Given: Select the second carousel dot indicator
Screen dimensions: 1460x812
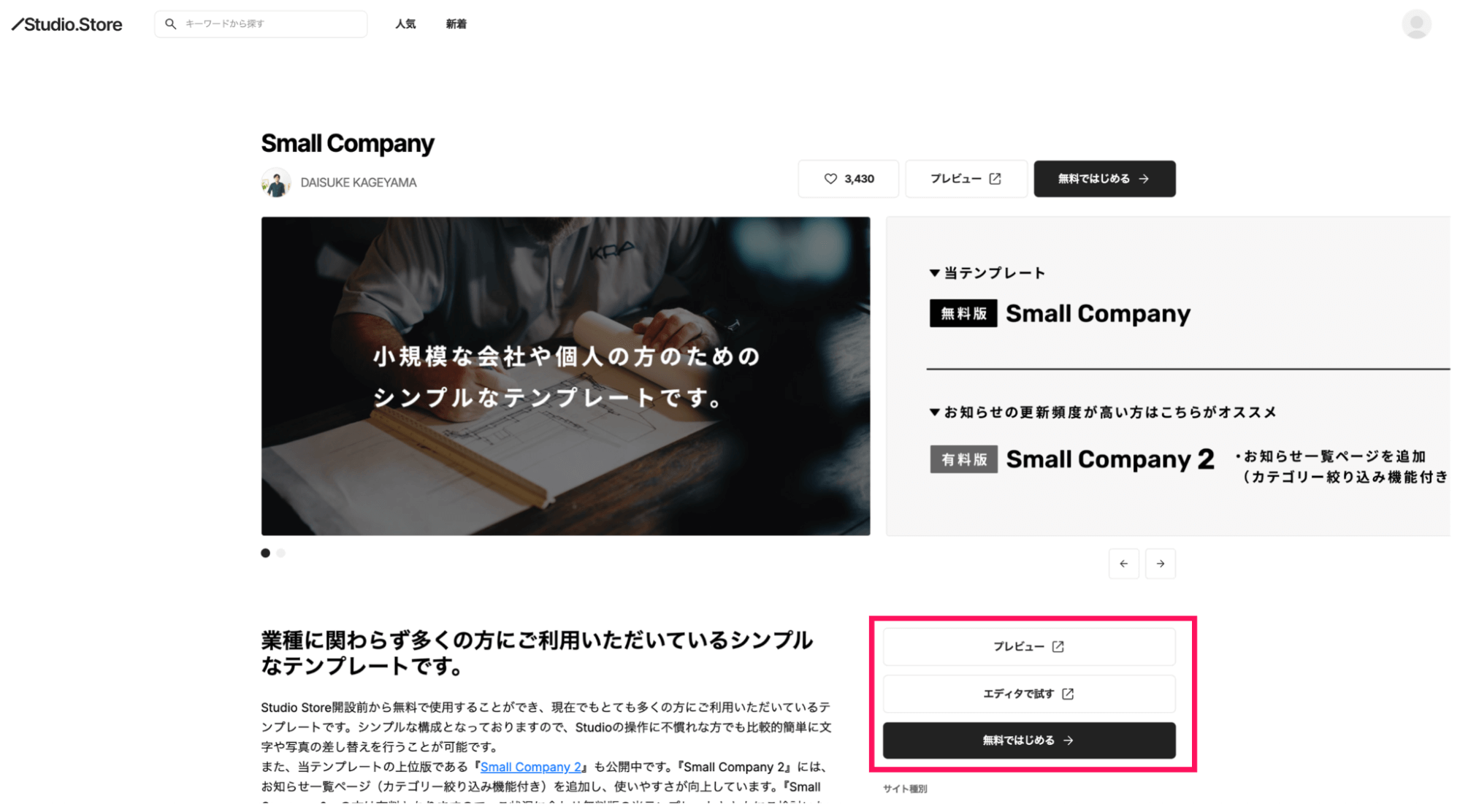Looking at the screenshot, I should pyautogui.click(x=281, y=553).
